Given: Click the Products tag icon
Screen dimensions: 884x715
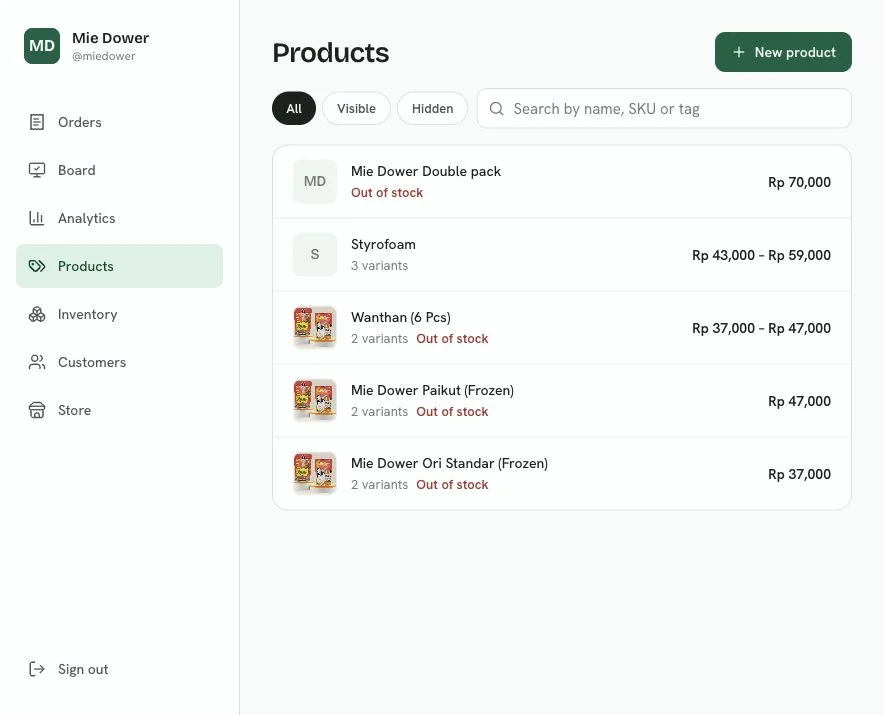Looking at the screenshot, I should [37, 266].
